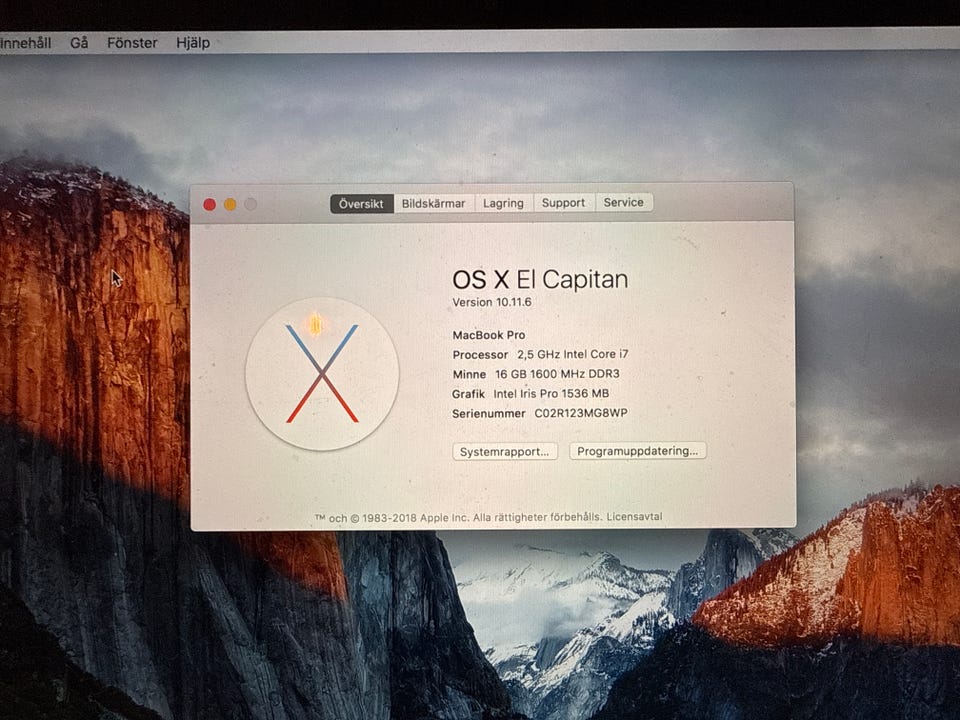Click the OS X El Capitan title

(x=540, y=280)
